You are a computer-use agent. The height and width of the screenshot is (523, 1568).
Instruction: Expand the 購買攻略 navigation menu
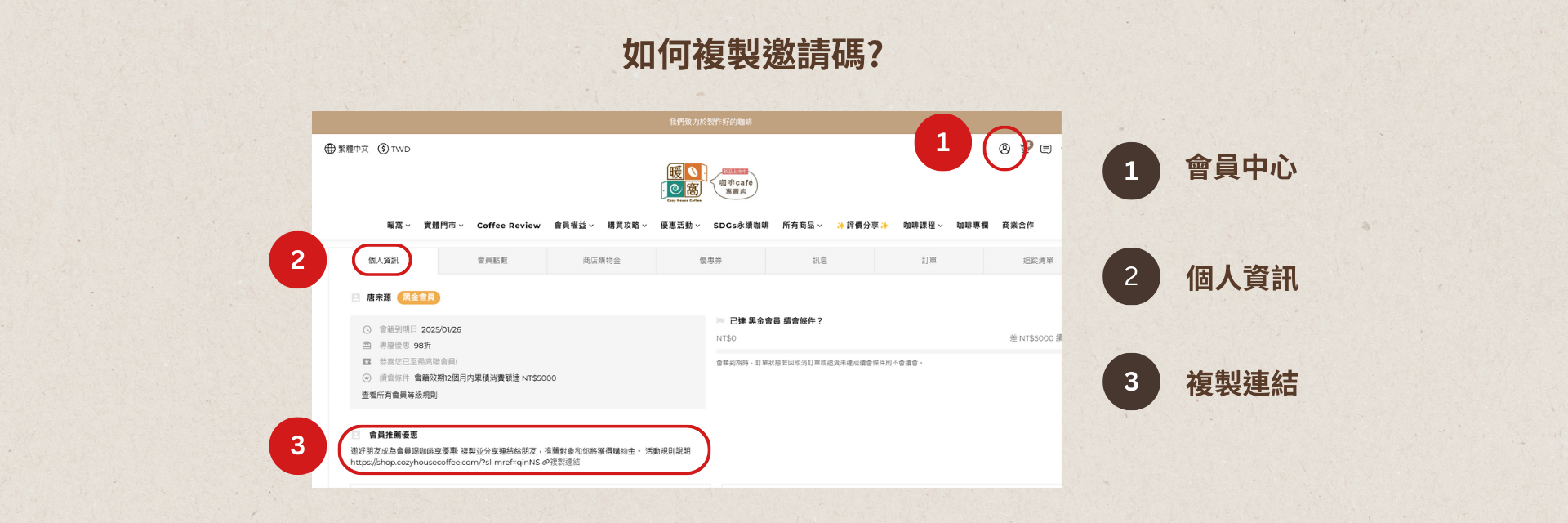point(627,226)
